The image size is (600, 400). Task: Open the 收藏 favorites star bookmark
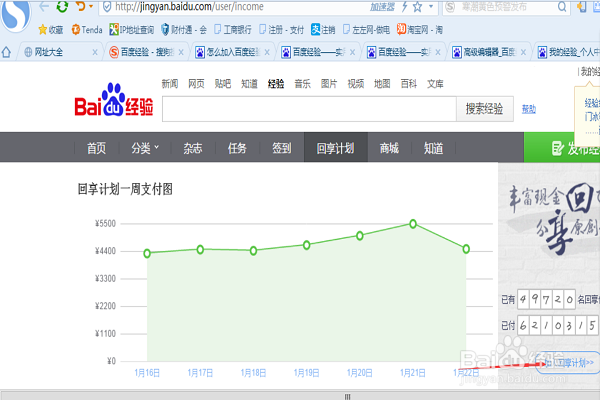tap(51, 29)
